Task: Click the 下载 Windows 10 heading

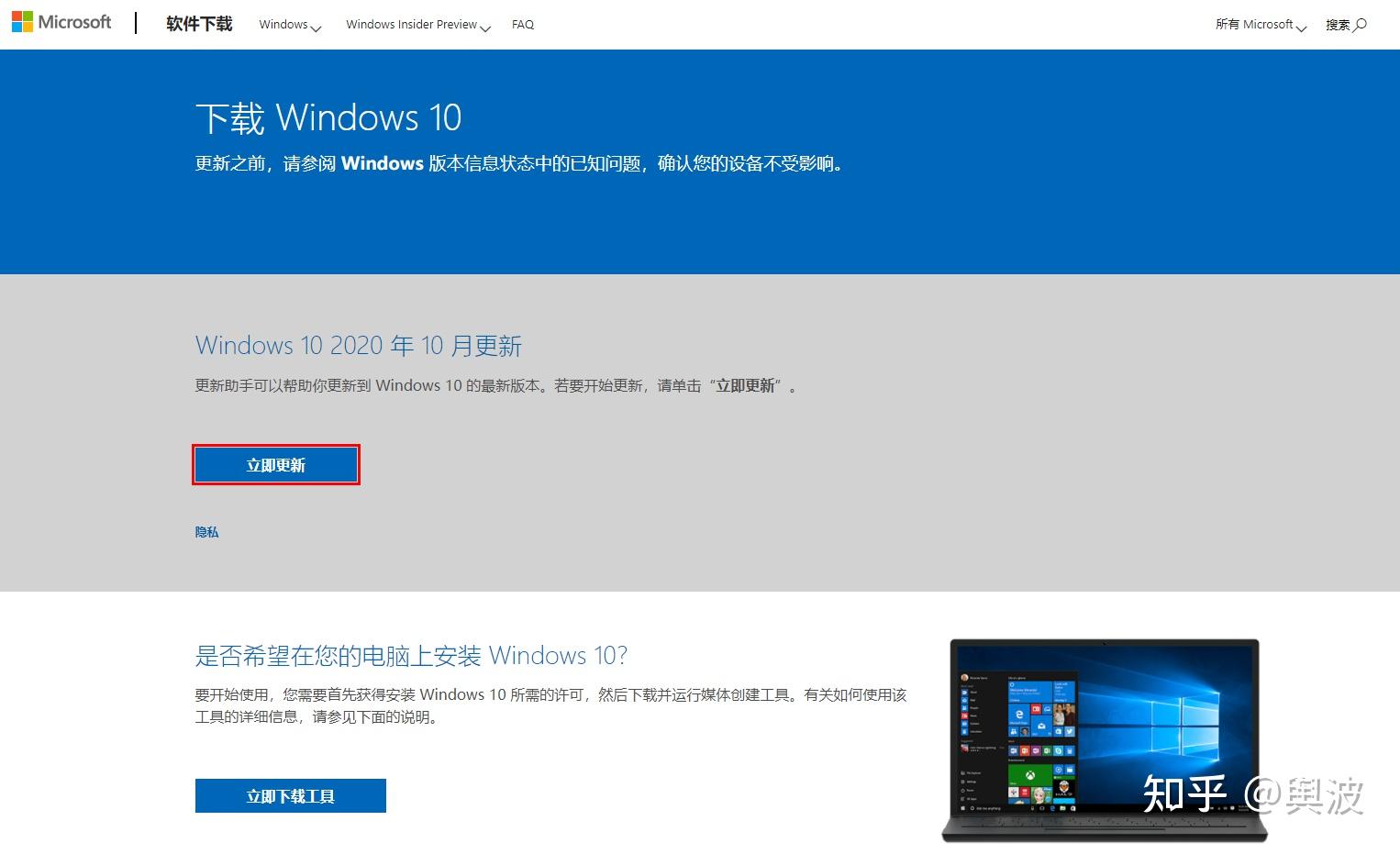Action: [328, 117]
